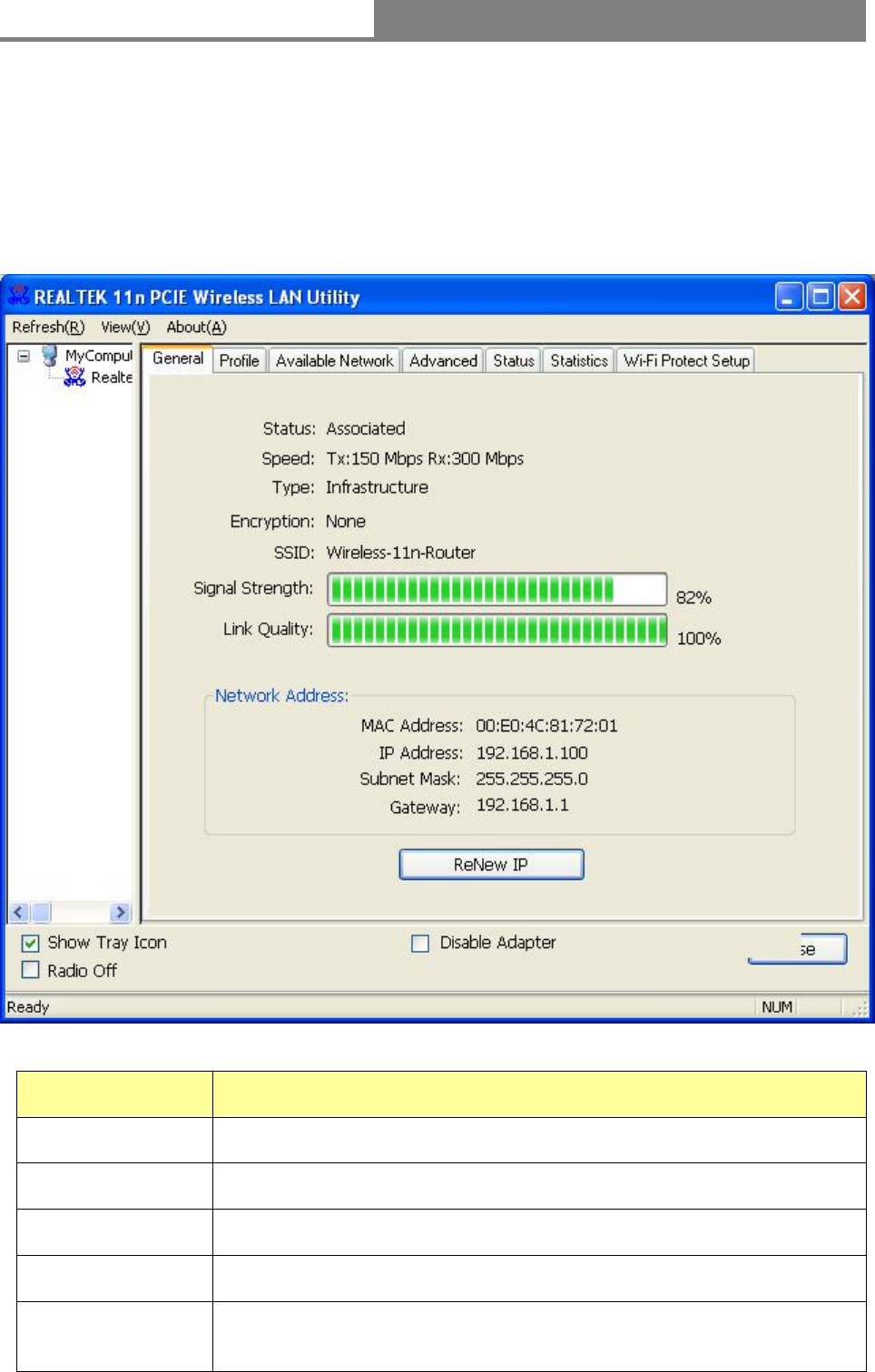Open the About(A) menu
Viewport: 875px width, 1372px height.
196,328
